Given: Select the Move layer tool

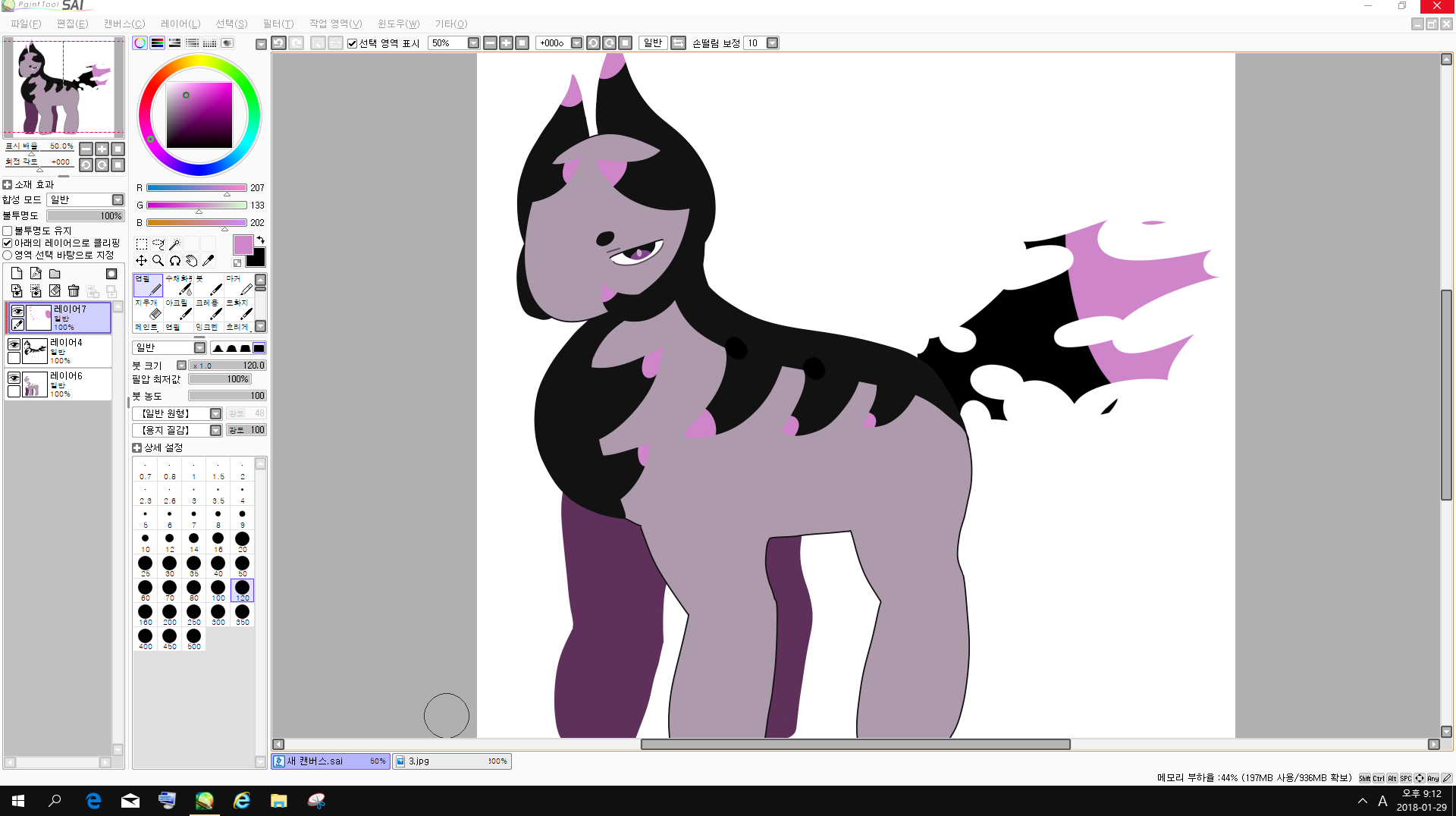Looking at the screenshot, I should coord(142,261).
